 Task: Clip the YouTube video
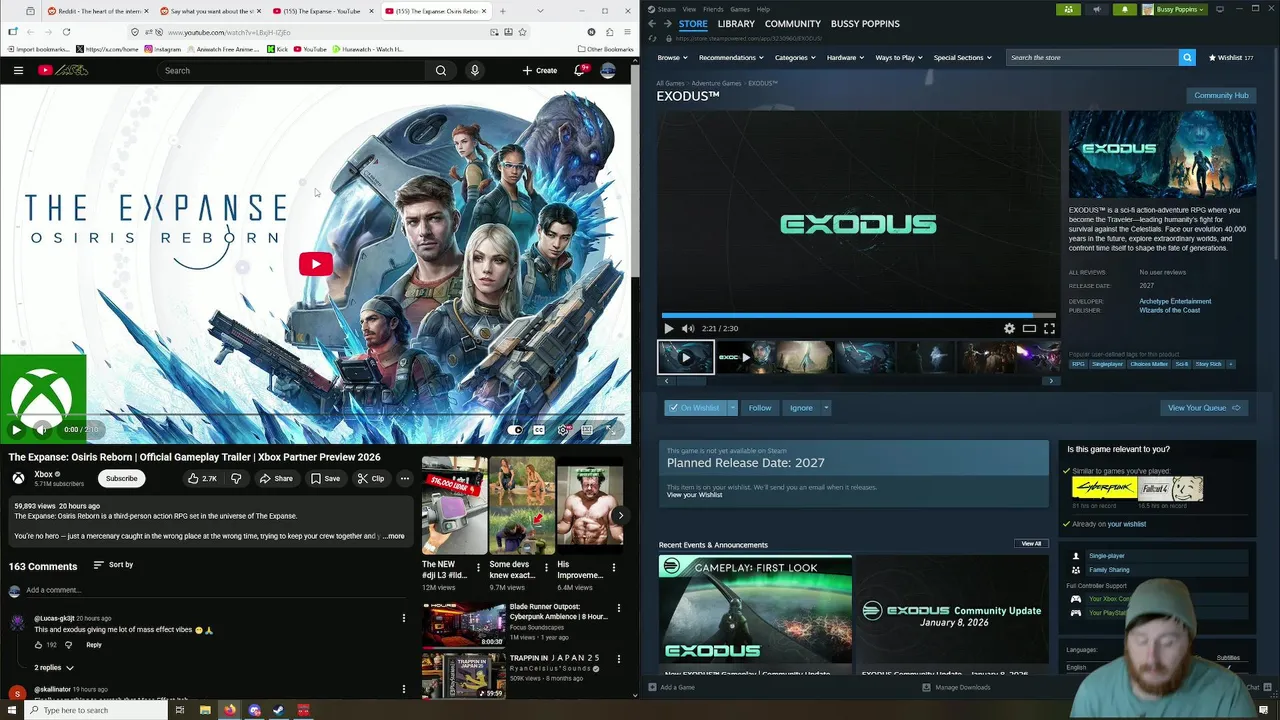tap(370, 478)
